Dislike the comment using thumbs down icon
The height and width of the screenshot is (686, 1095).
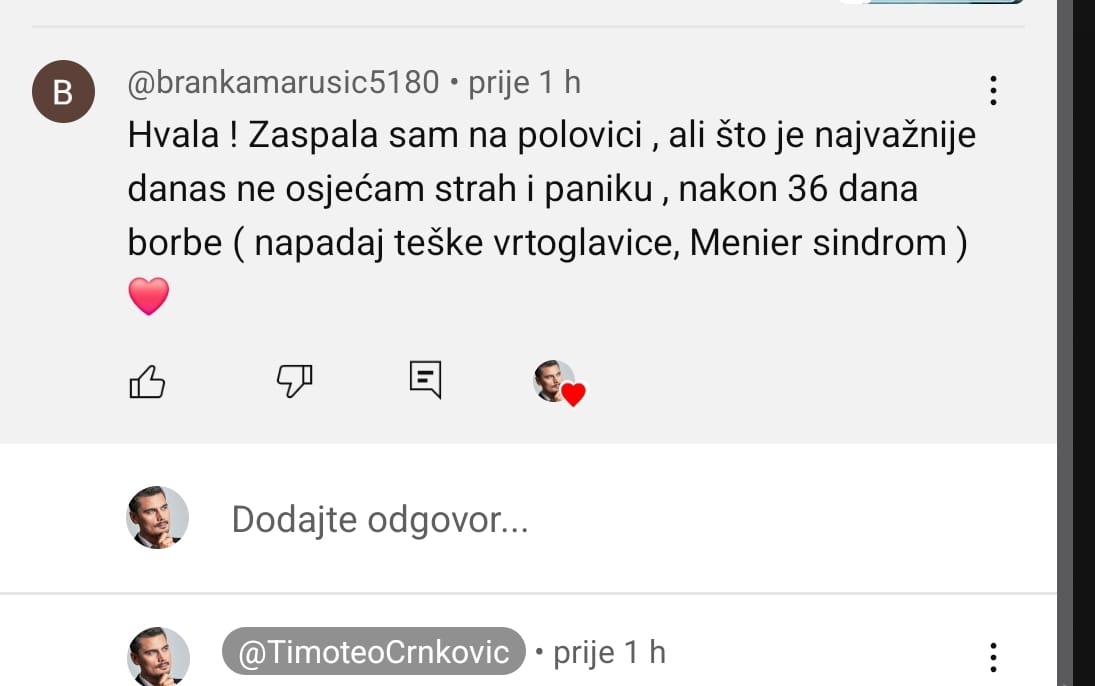[x=295, y=381]
